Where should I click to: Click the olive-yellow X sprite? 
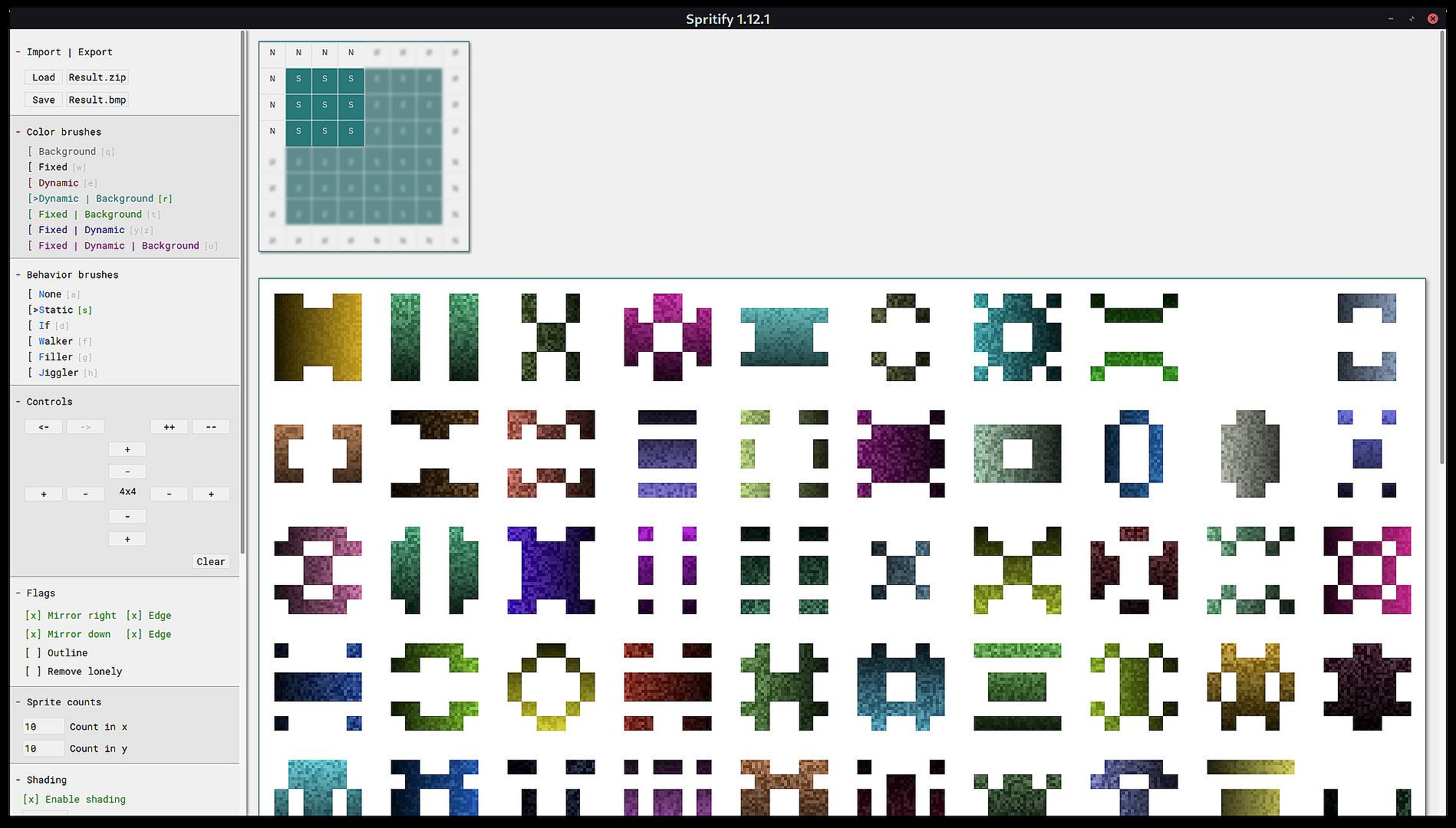click(x=1017, y=570)
